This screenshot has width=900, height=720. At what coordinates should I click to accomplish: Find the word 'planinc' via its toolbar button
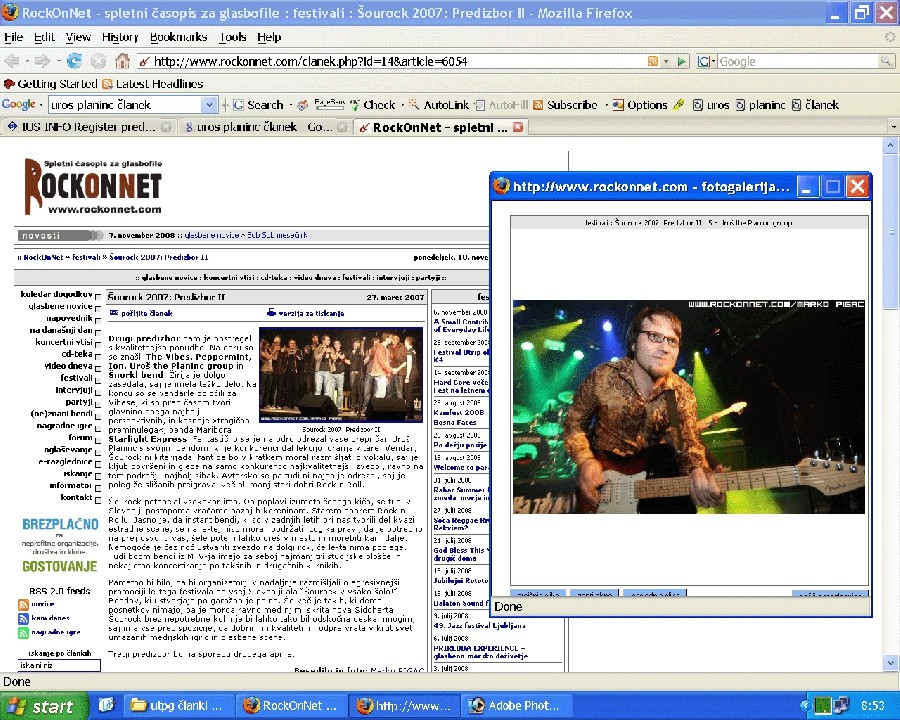click(x=761, y=105)
